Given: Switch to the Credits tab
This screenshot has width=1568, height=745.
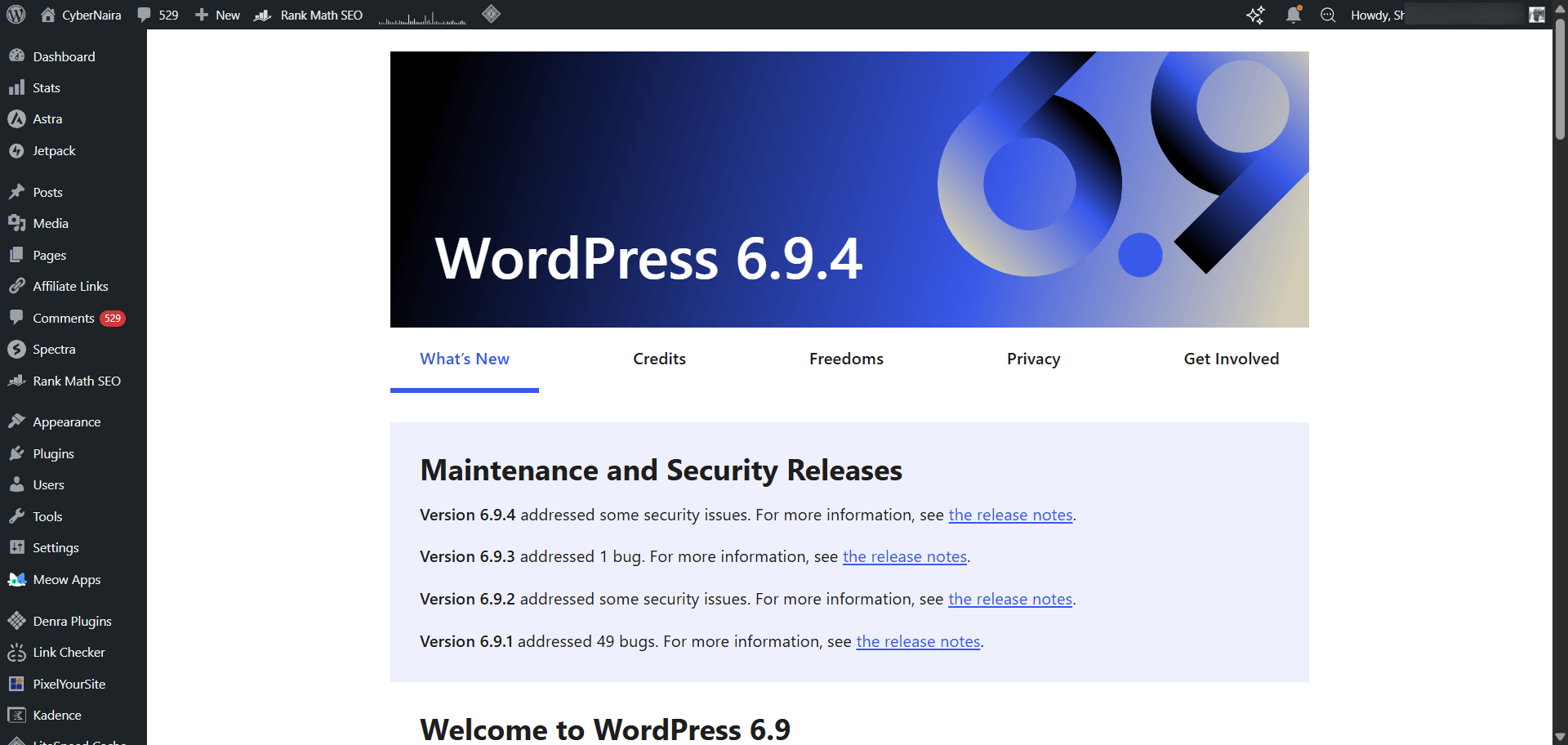Looking at the screenshot, I should click(x=659, y=359).
